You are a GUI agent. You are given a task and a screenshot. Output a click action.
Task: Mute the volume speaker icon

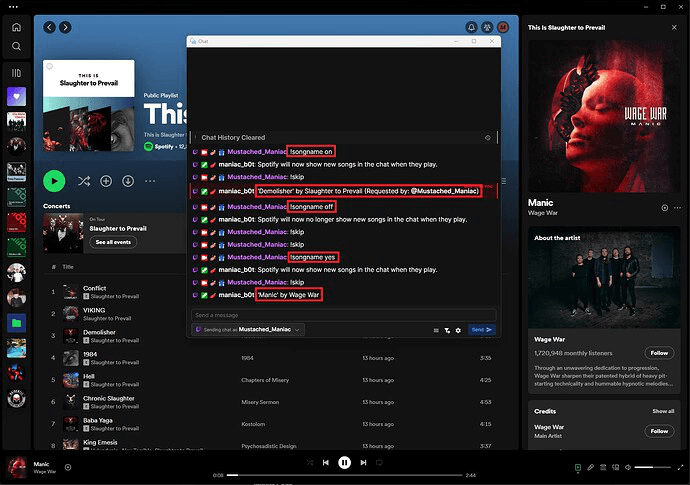628,467
